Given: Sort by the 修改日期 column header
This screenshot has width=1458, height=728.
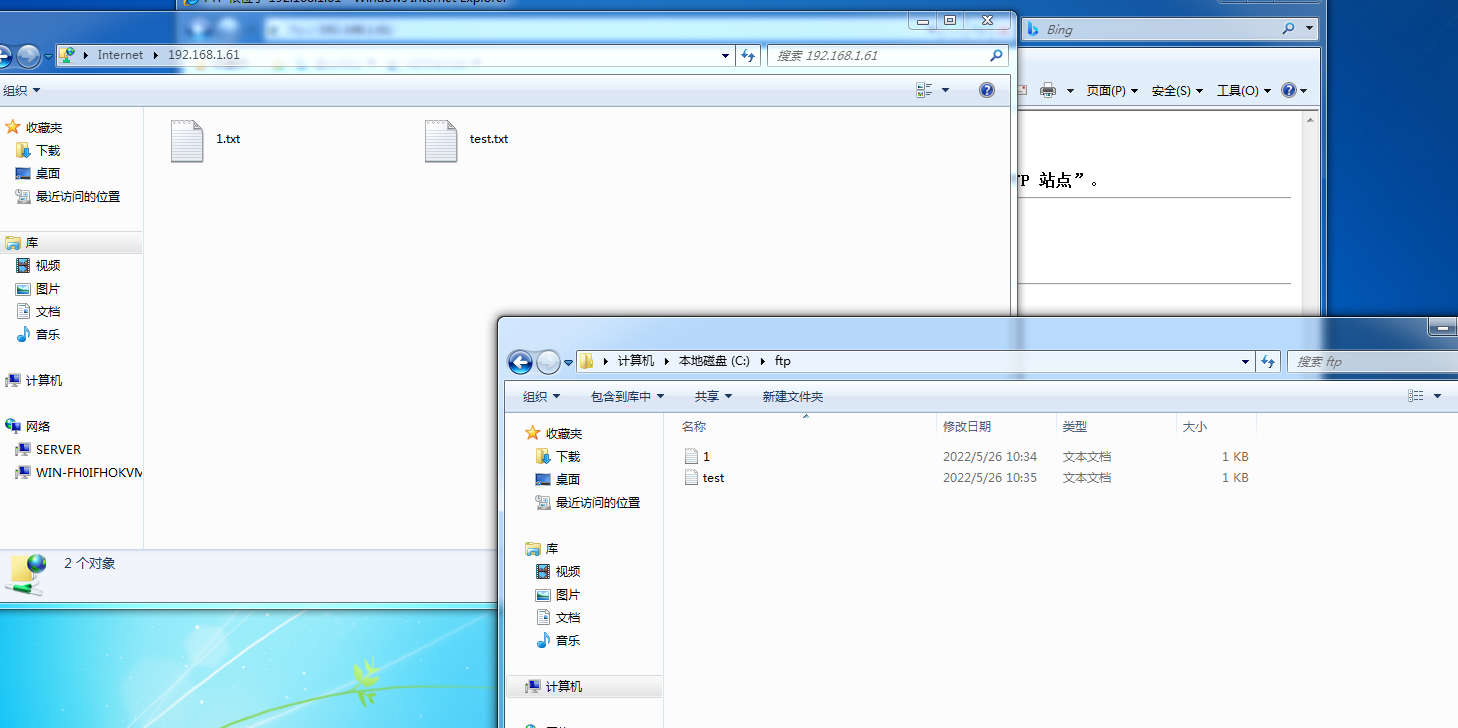Looking at the screenshot, I should pyautogui.click(x=996, y=426).
